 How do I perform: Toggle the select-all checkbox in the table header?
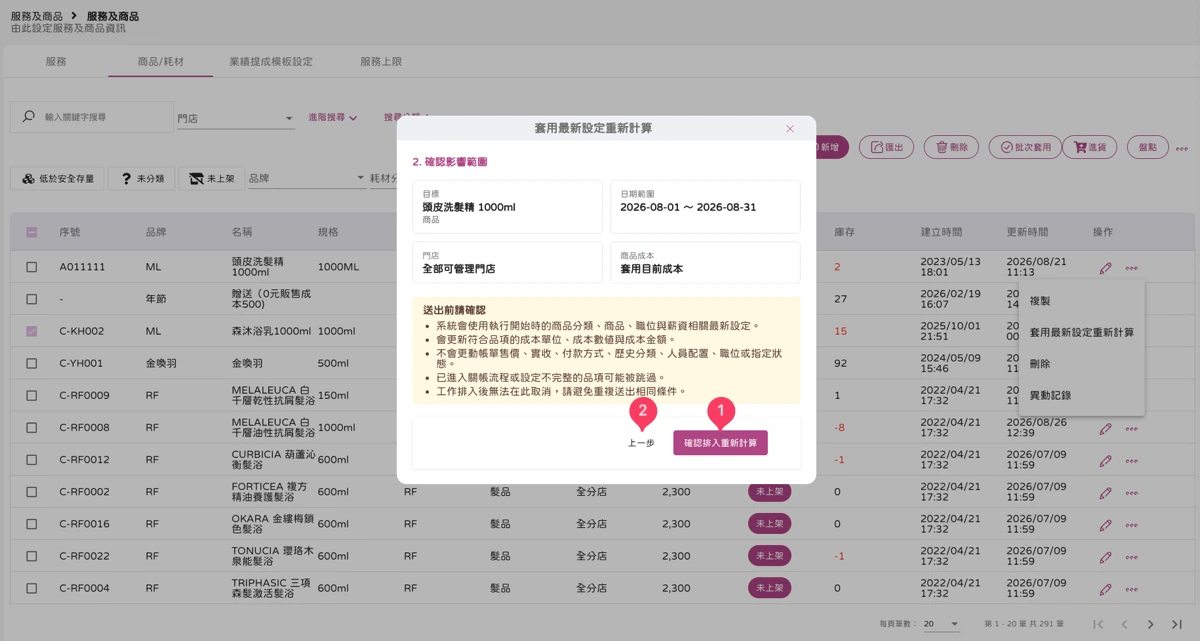pyautogui.click(x=31, y=232)
